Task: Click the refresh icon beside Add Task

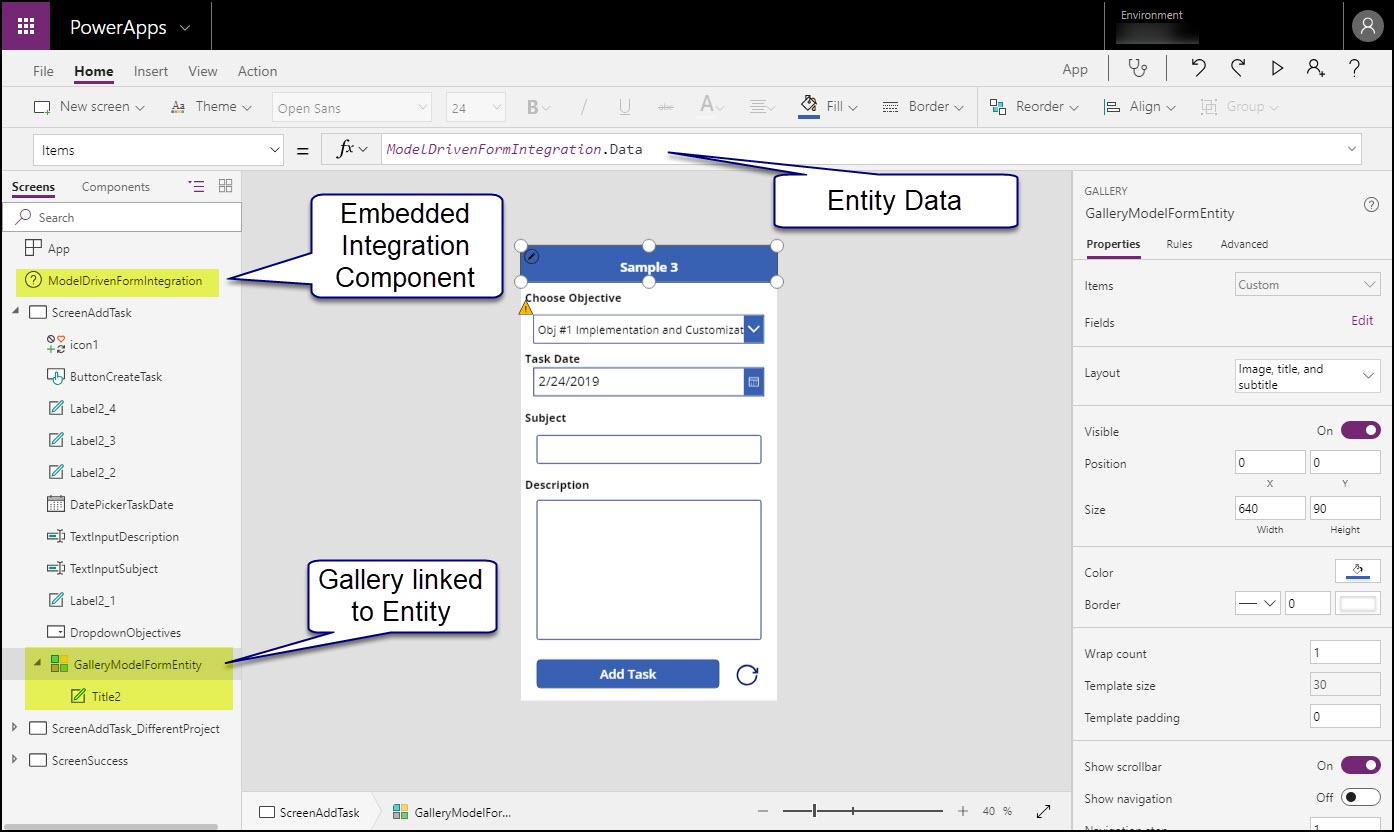Action: 746,675
